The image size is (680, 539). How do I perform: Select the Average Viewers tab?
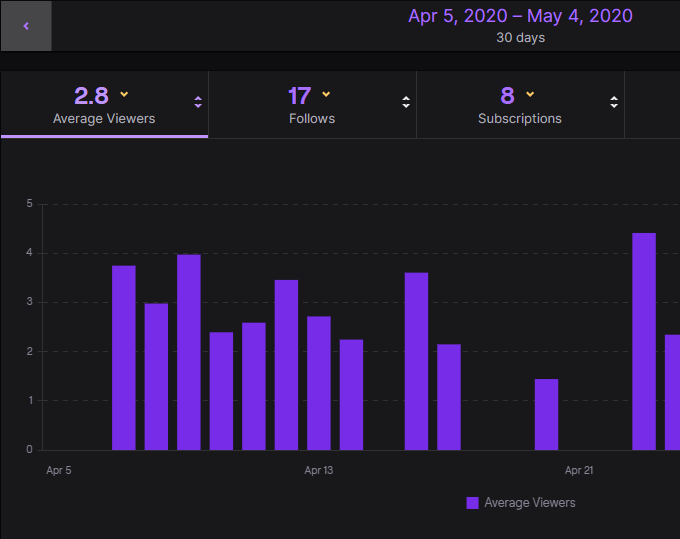coord(105,105)
